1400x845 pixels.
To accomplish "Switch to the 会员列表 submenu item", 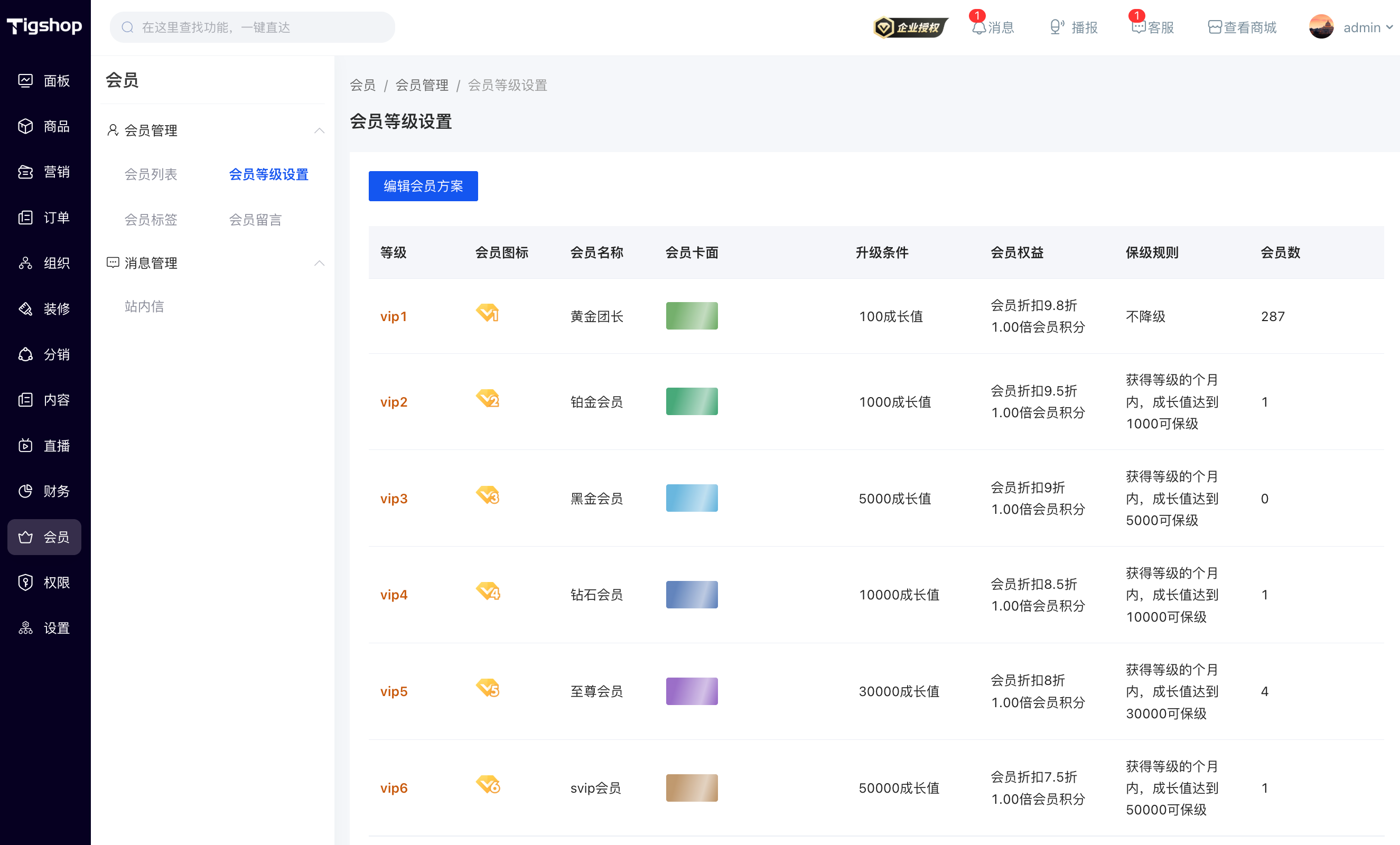I will click(151, 174).
